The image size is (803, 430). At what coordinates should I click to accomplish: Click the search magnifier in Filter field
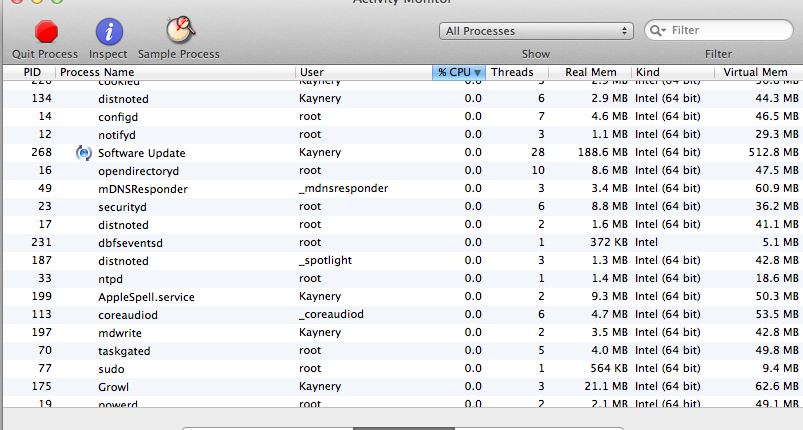click(x=656, y=31)
